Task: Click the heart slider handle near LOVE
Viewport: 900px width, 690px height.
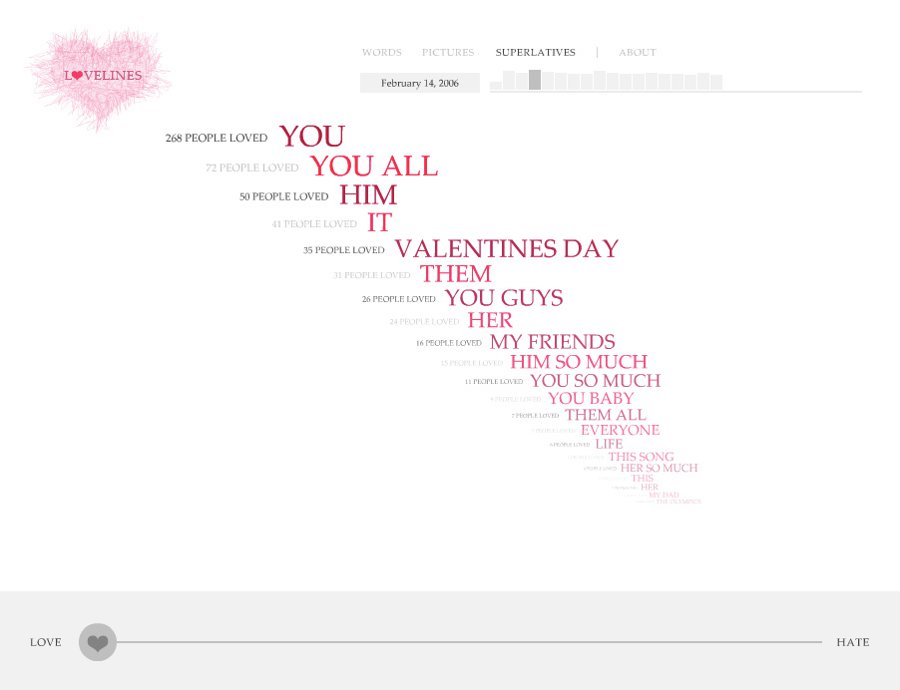Action: pos(98,642)
